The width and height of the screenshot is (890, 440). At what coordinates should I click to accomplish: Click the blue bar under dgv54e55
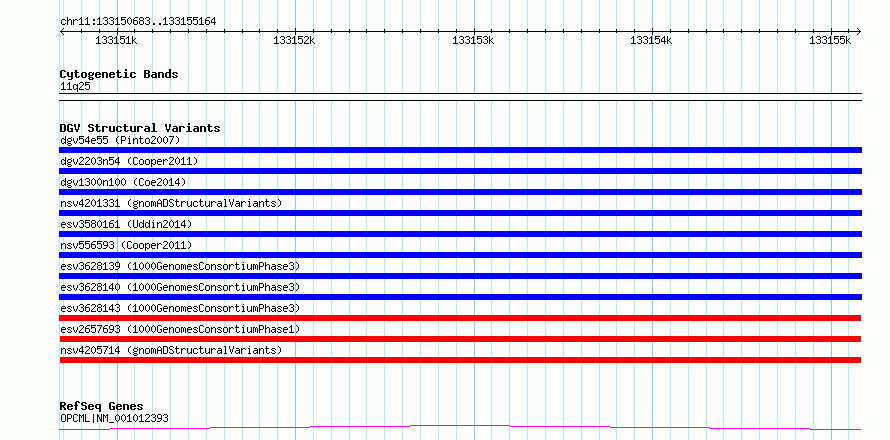461,150
